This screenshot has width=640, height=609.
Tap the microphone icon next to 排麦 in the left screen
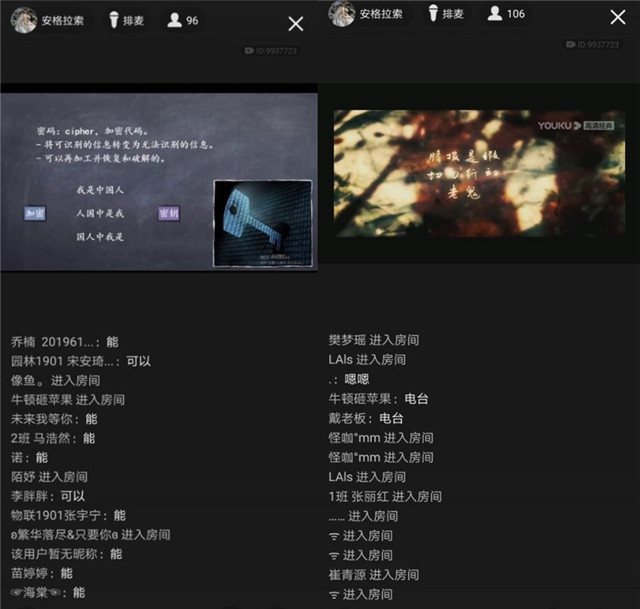pos(114,20)
